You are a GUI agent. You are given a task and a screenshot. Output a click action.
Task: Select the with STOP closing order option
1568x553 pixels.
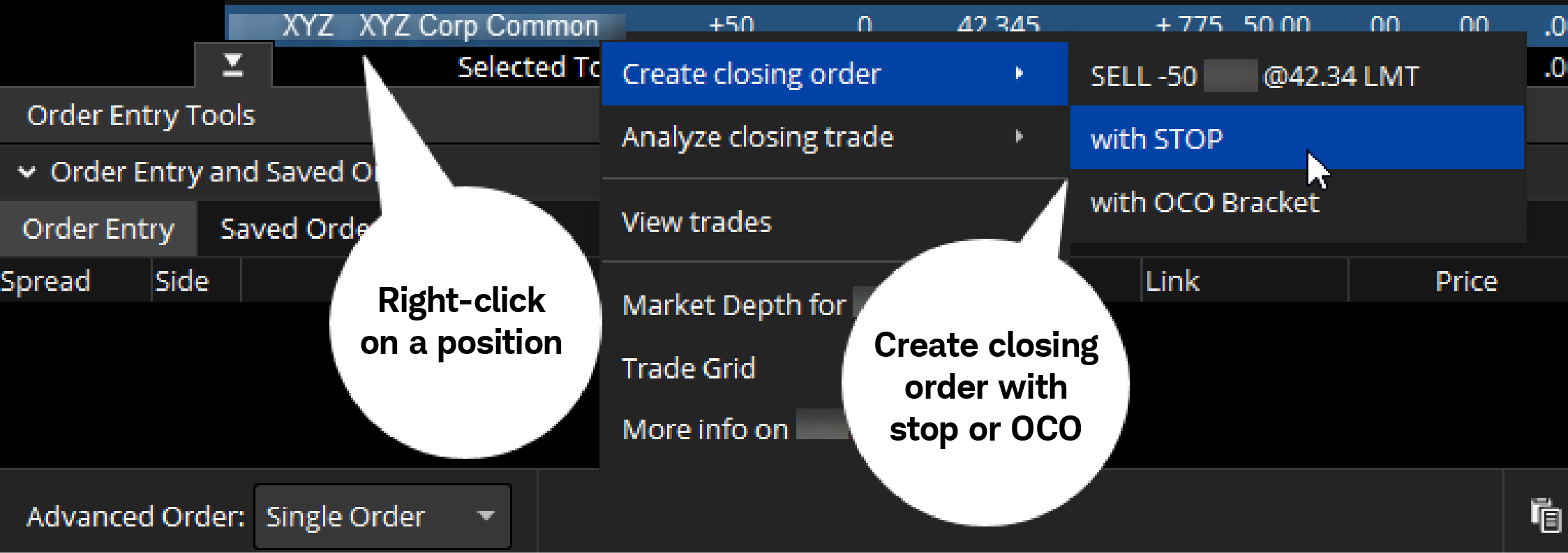(1156, 139)
